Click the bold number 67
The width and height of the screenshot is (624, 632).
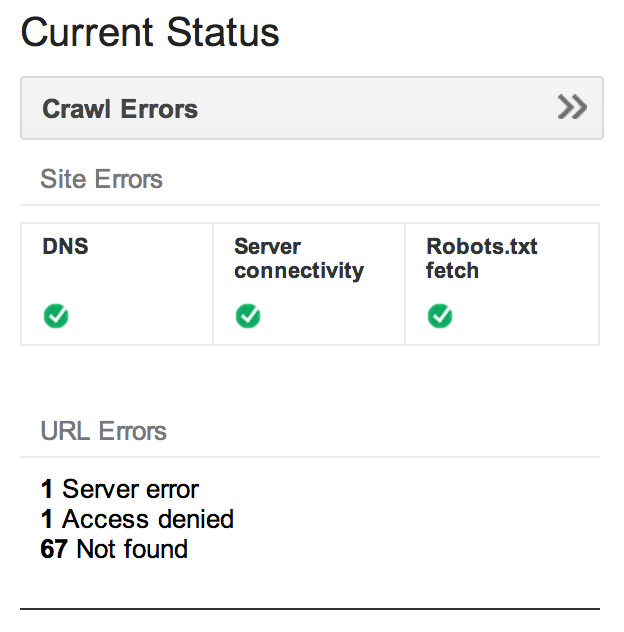tap(54, 549)
